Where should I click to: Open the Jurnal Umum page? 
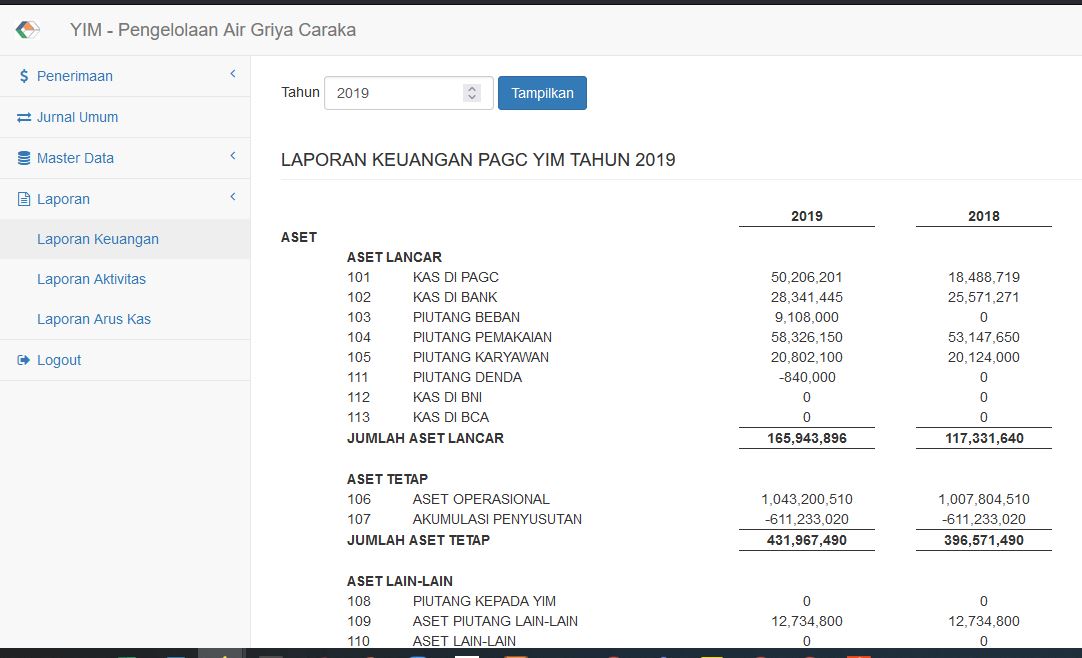(77, 117)
